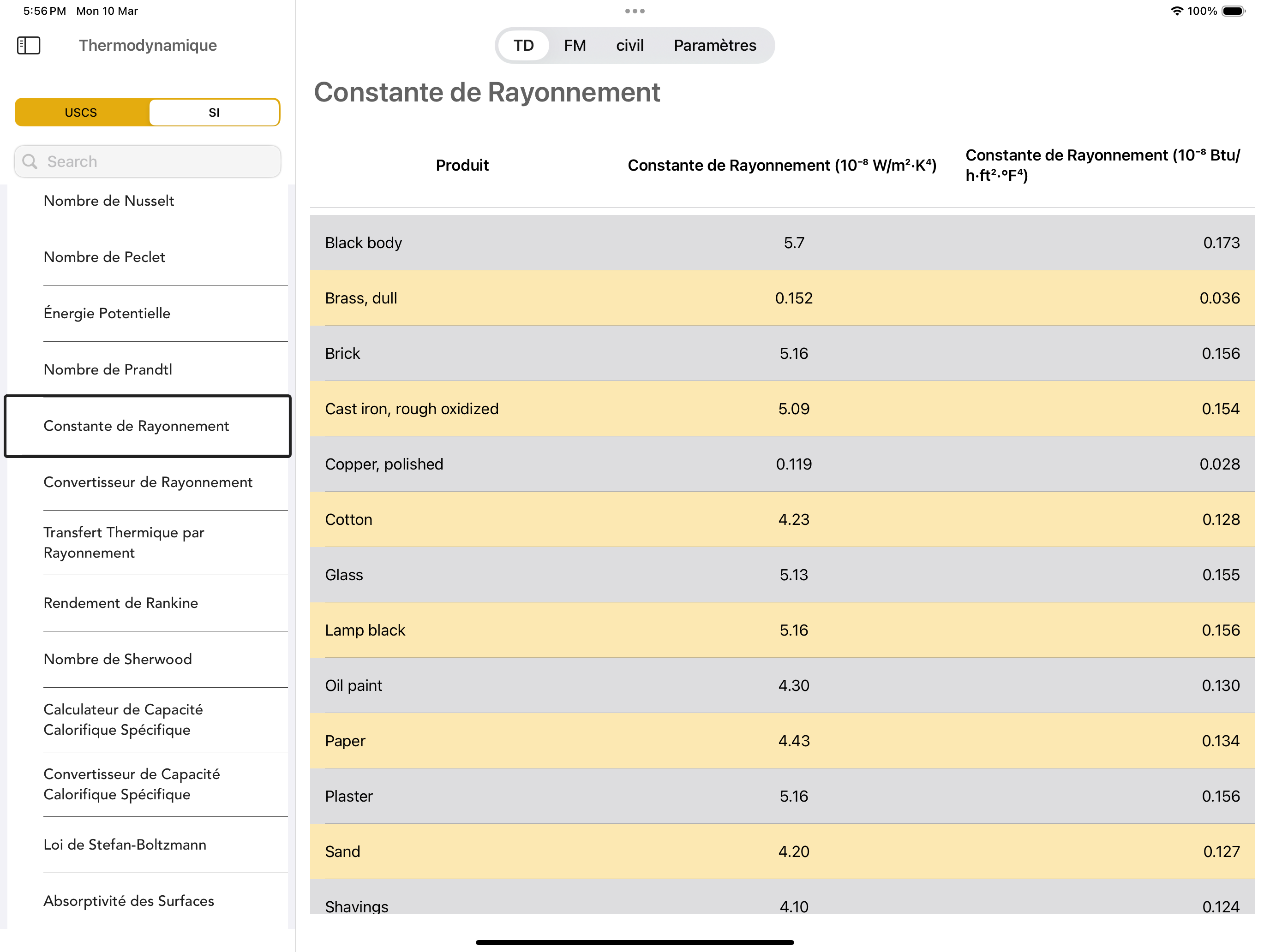
Task: Click the Btu/h·ft²·°F⁴ column header
Action: 1102,165
